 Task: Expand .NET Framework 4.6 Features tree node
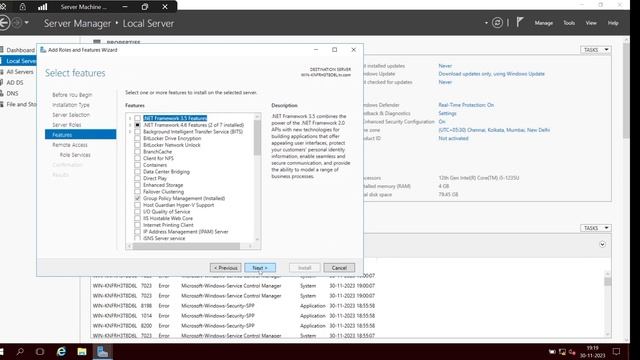click(130, 125)
